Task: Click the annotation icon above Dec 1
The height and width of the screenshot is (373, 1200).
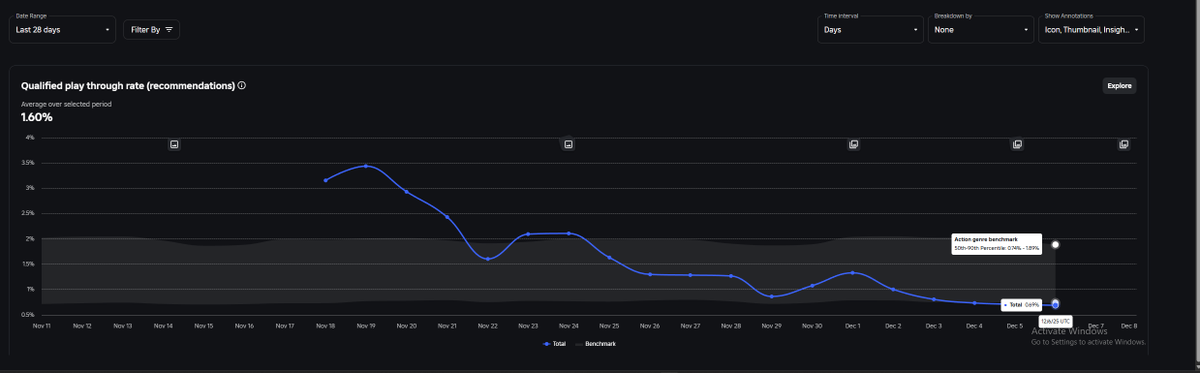Action: [853, 144]
